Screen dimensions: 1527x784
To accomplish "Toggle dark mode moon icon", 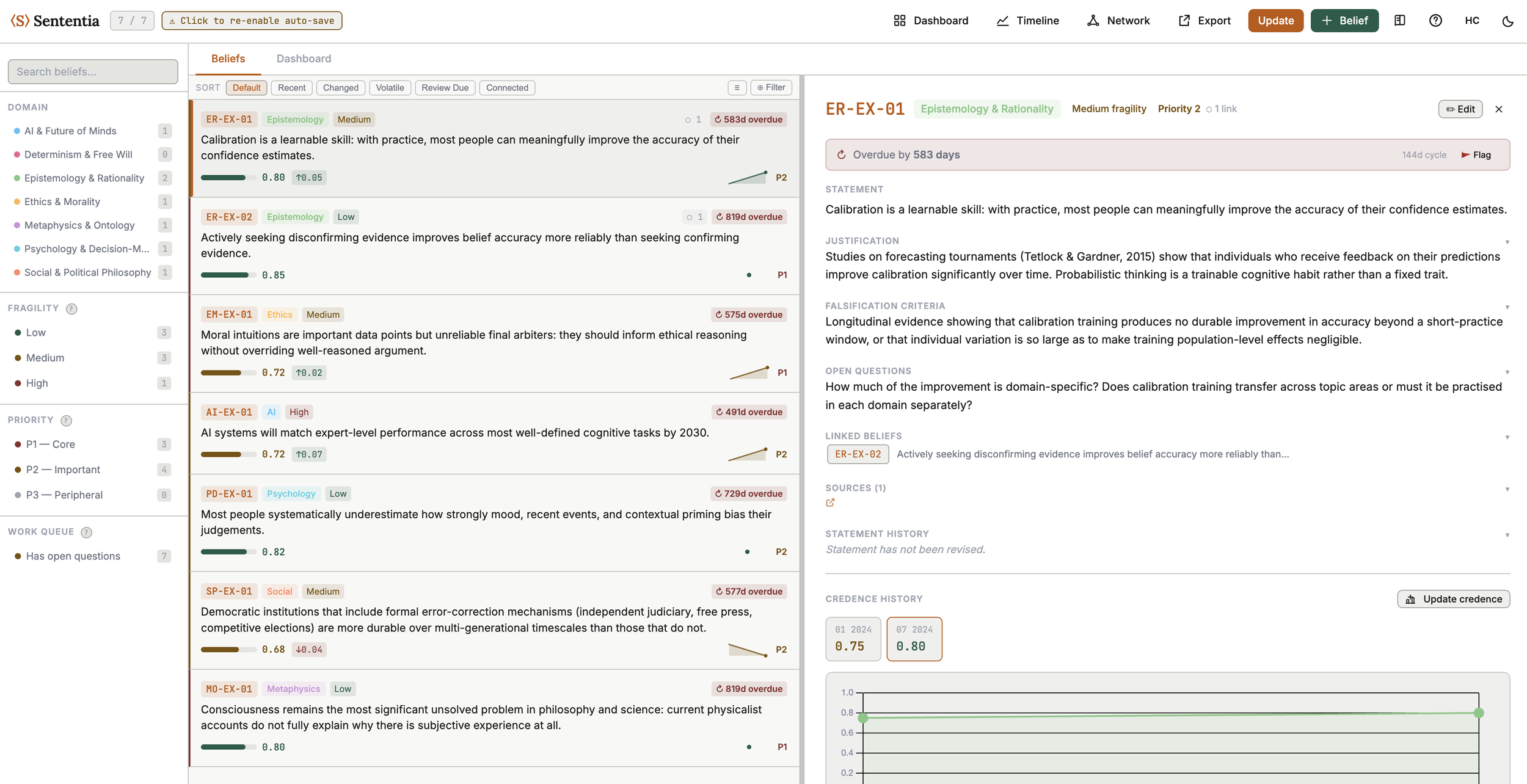I will 1507,21.
